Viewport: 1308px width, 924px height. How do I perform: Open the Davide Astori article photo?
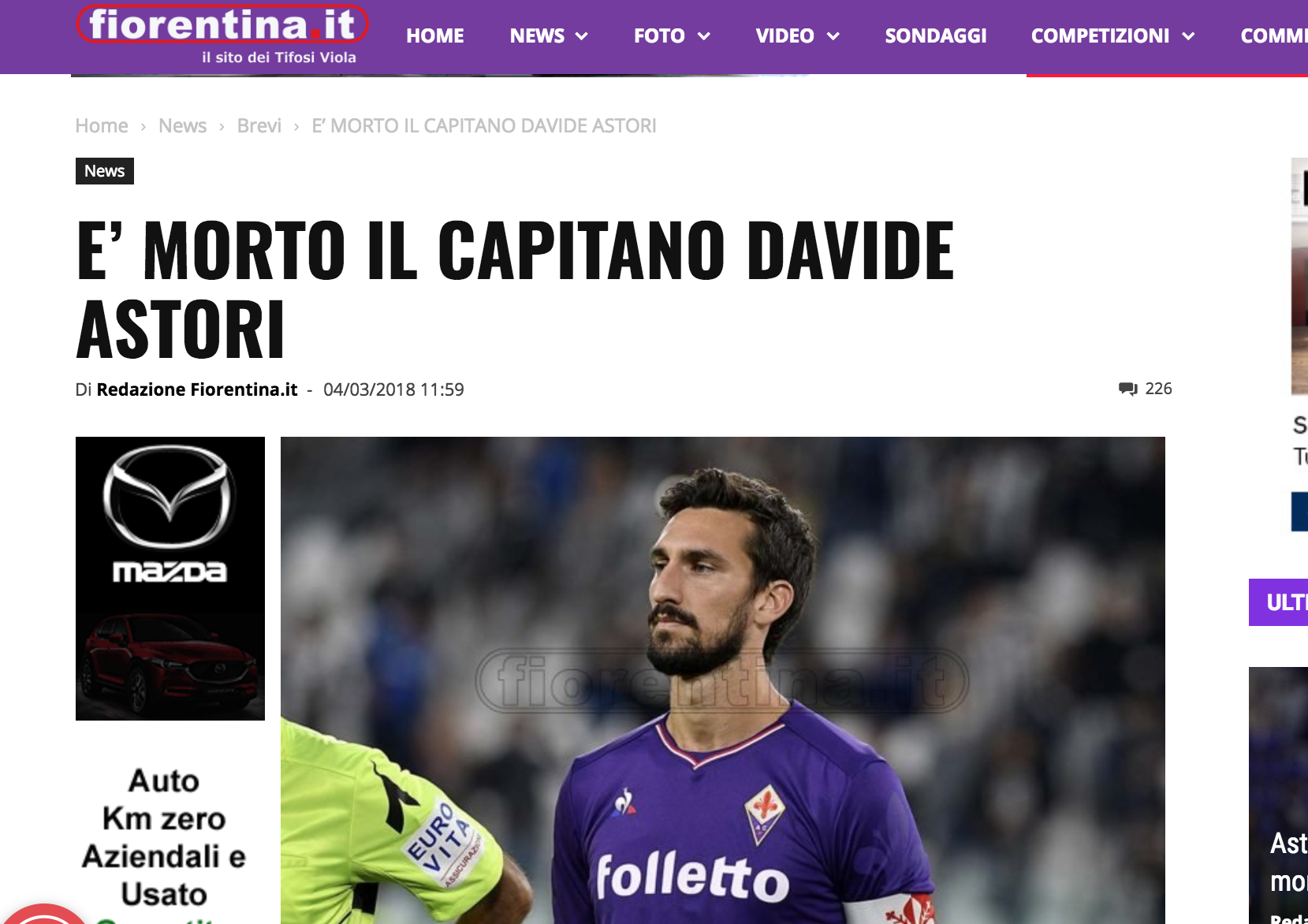coord(723,680)
